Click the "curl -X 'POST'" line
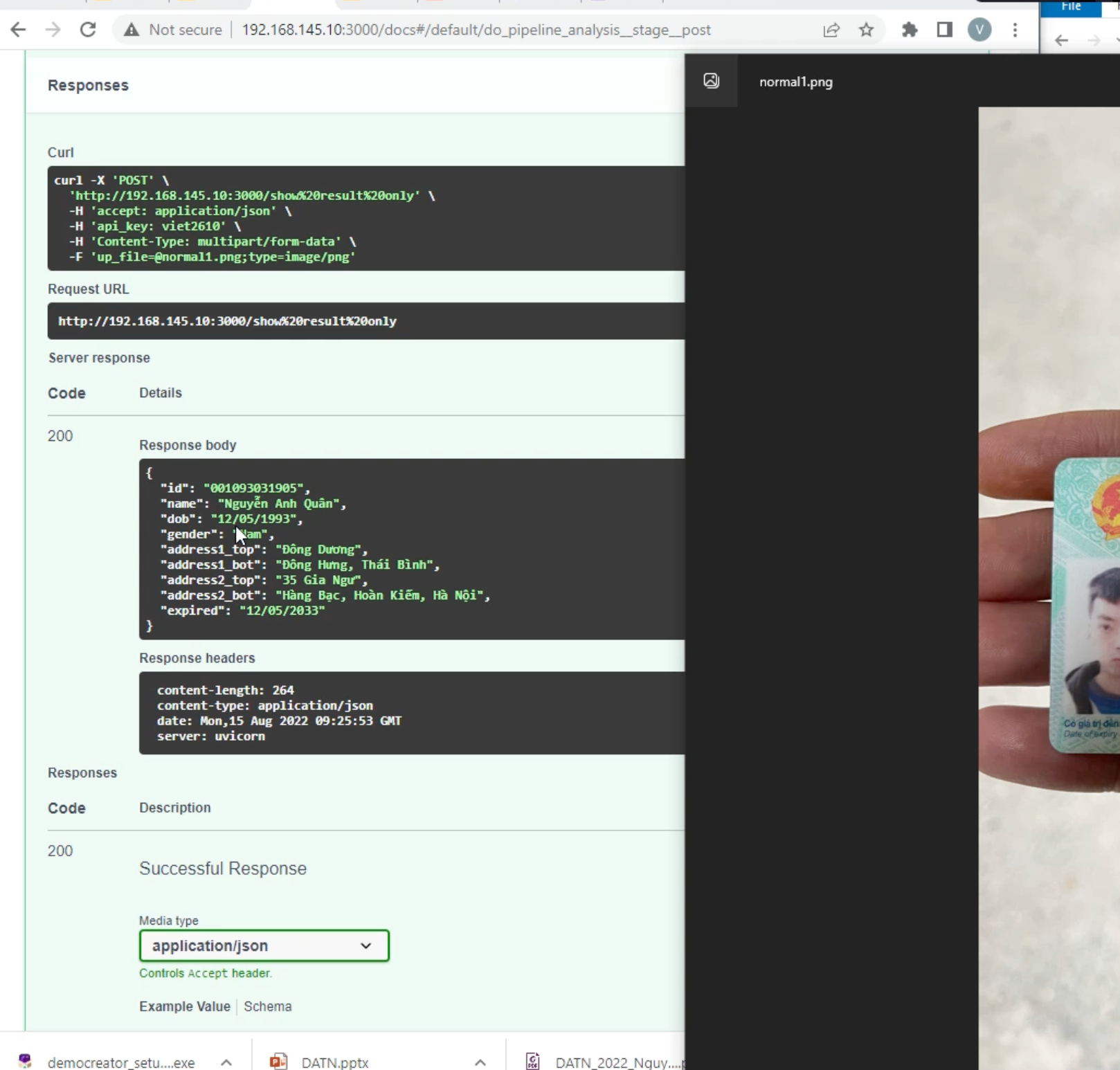Viewport: 1120px width, 1070px height. pyautogui.click(x=111, y=181)
